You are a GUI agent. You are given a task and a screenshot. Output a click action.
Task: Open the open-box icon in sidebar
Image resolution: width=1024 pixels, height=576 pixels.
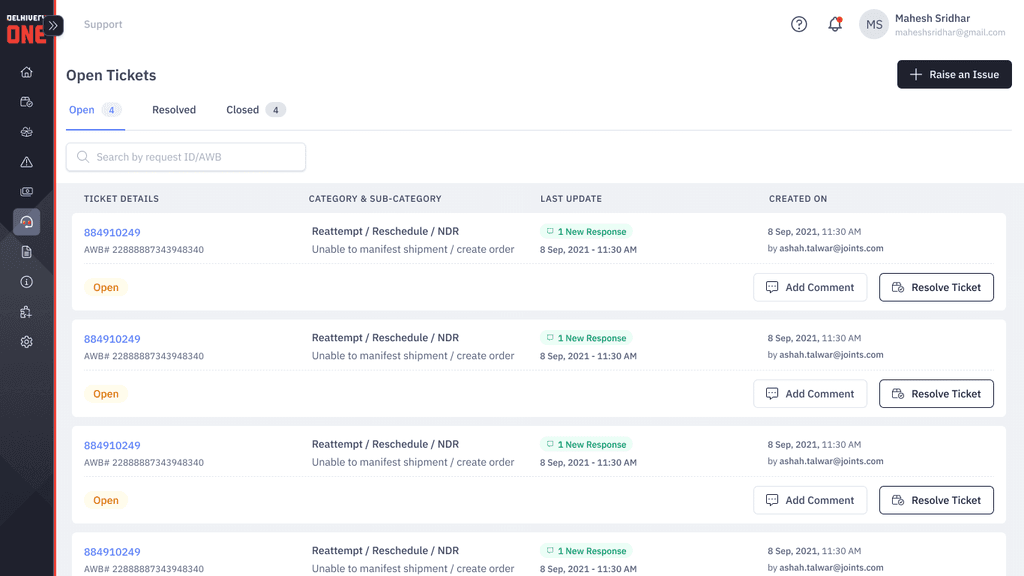[26, 132]
